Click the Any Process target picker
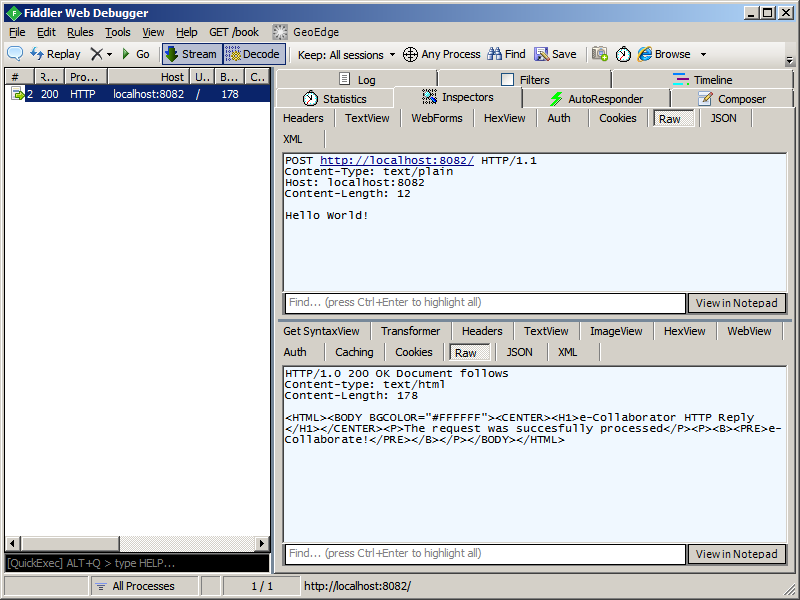Screen dimensions: 800x600 [x=441, y=54]
